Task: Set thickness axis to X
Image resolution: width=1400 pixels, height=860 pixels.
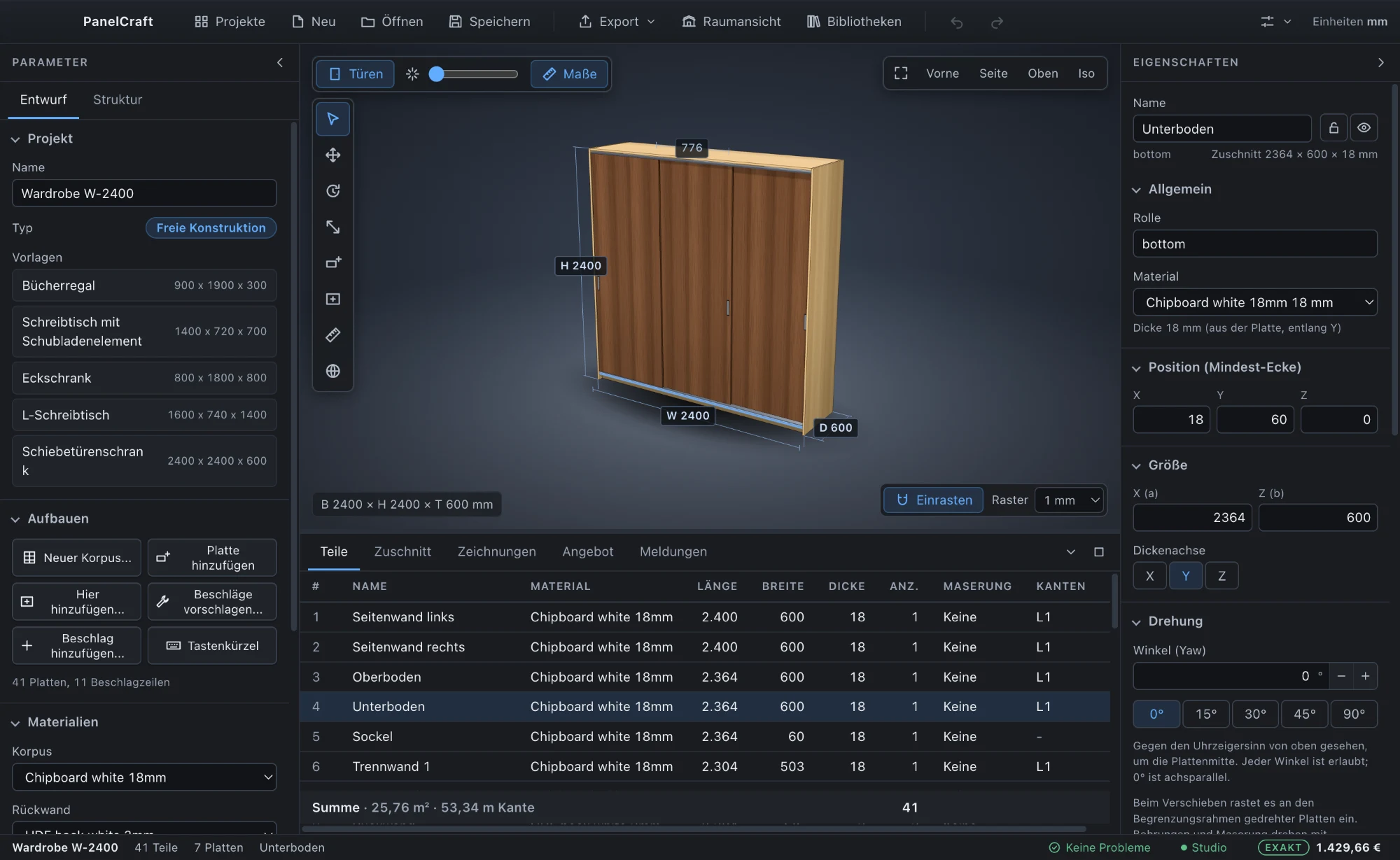Action: pos(1149,576)
